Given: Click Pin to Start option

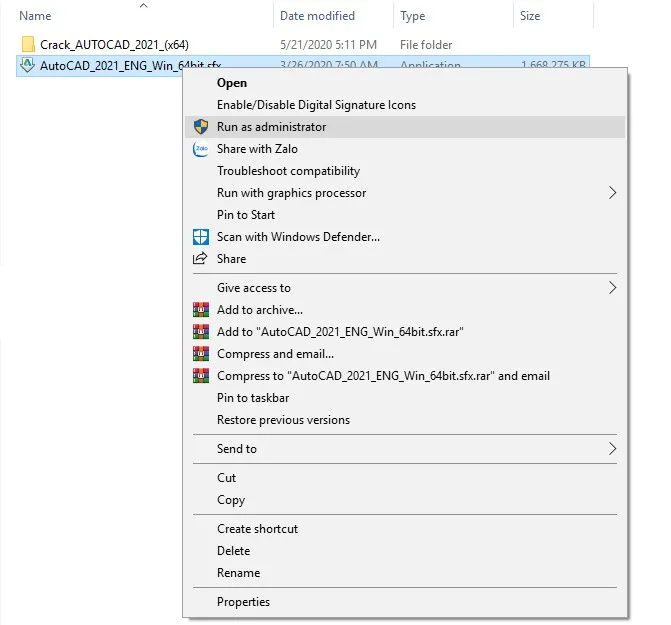Looking at the screenshot, I should tap(246, 215).
